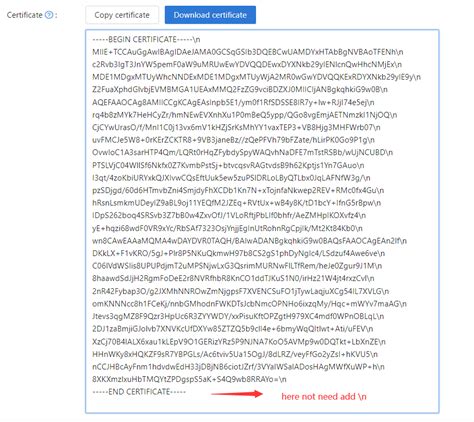Place cursor on line starting with c2Rvb3IgT3JnYW5pemF0aW9u
The height and width of the screenshot is (422, 474).
click(x=247, y=64)
